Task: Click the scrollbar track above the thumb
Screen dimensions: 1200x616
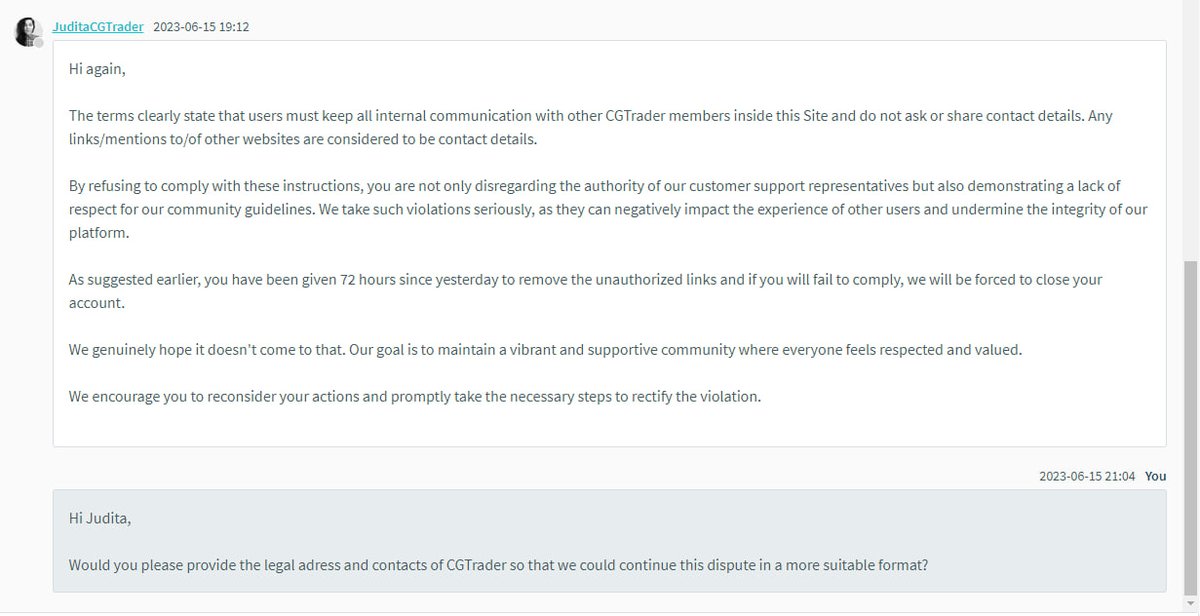Action: [1192, 130]
